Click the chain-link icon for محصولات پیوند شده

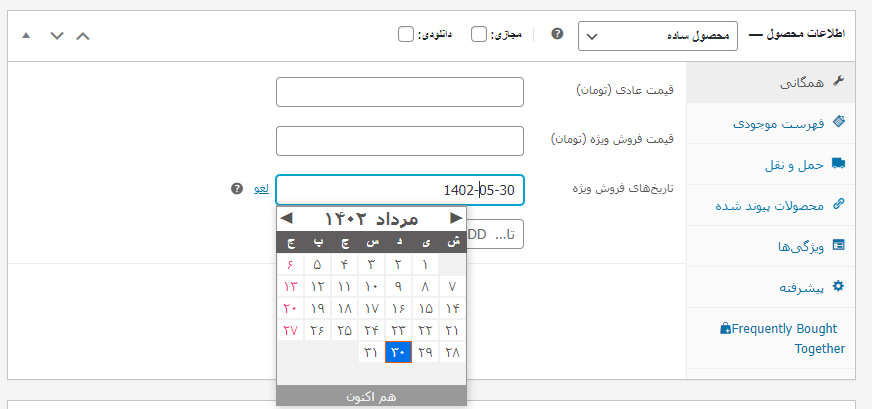click(x=838, y=204)
